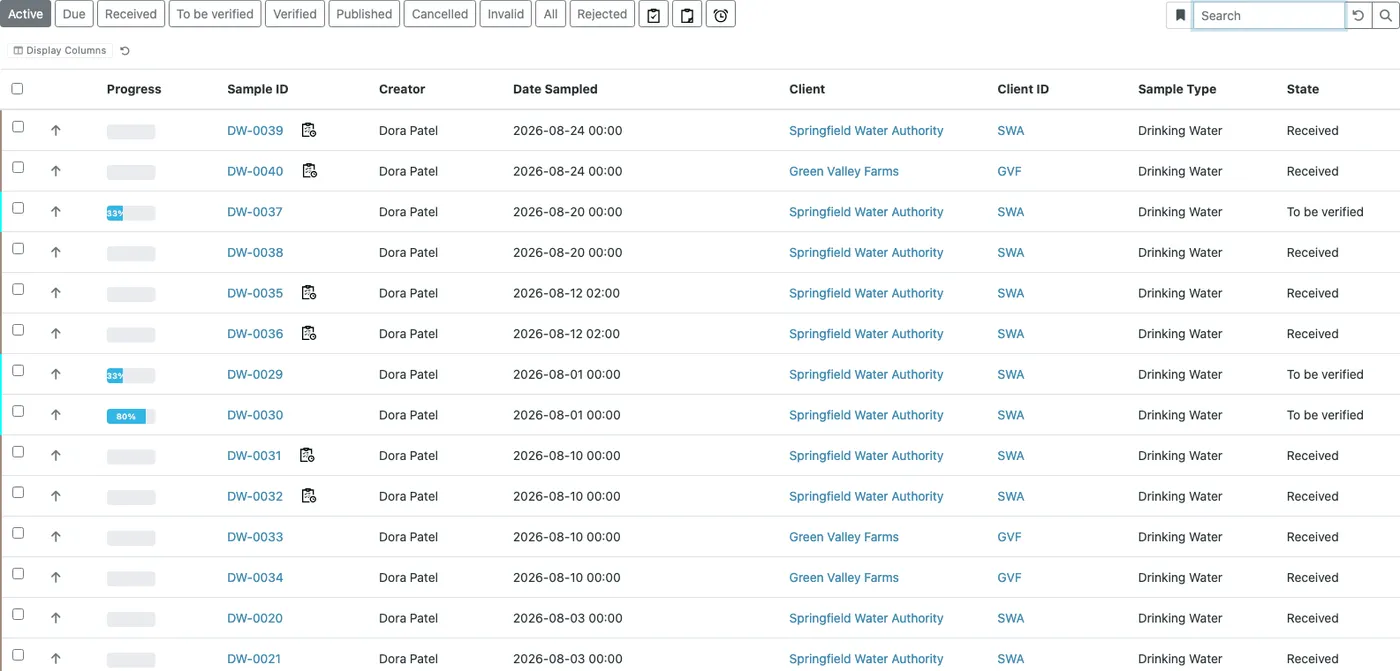1400x671 pixels.
Task: Show the Invalid samples tab
Action: pos(506,14)
